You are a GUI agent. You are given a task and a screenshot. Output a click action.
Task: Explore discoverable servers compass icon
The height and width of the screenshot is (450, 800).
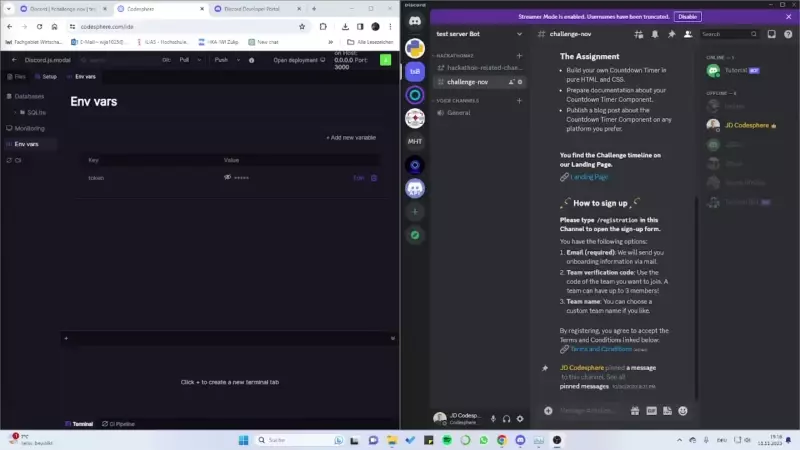point(415,235)
